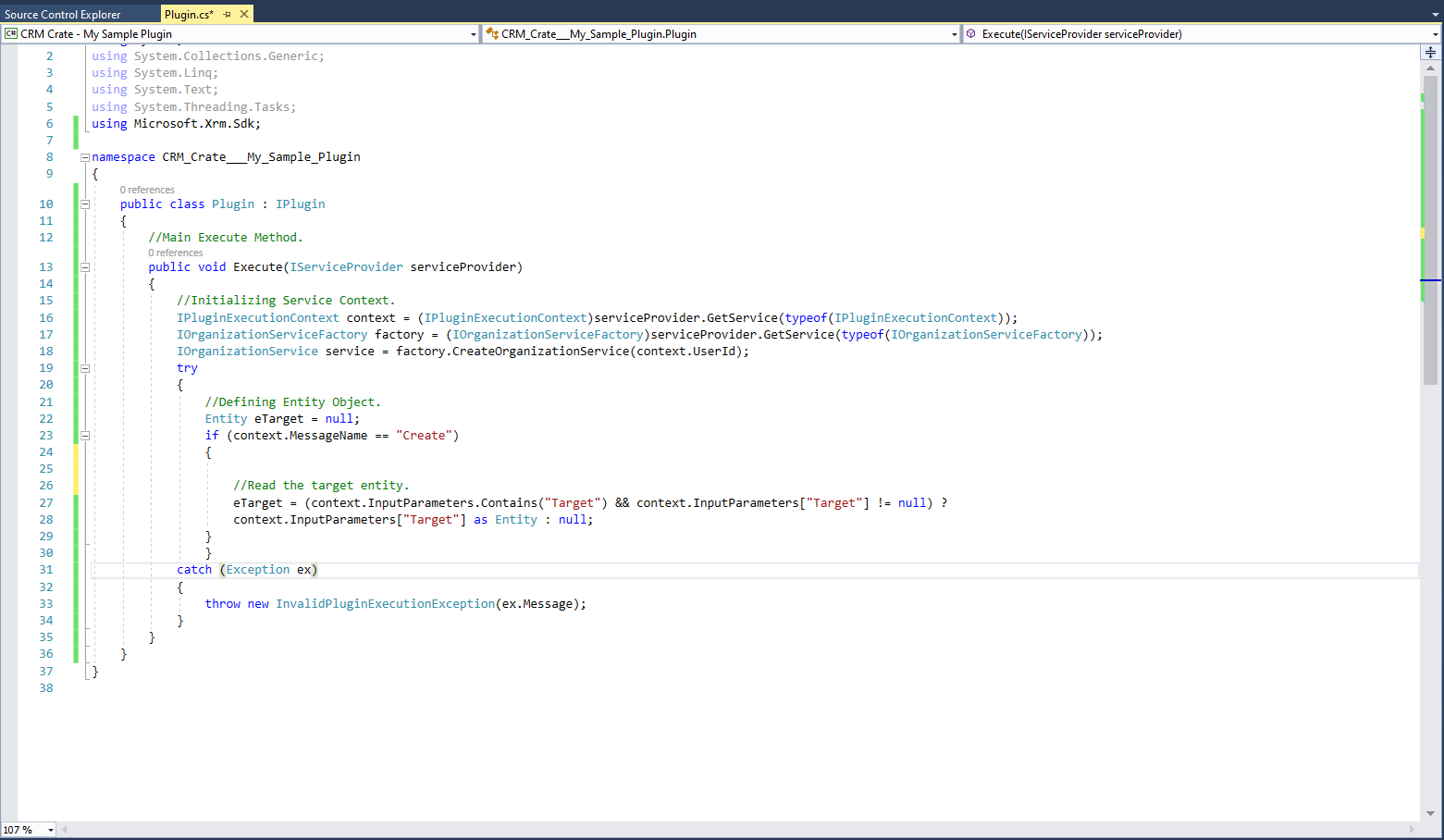Click the split editor handle above the scrollbar
This screenshot has height=840, width=1444.
click(x=1430, y=52)
